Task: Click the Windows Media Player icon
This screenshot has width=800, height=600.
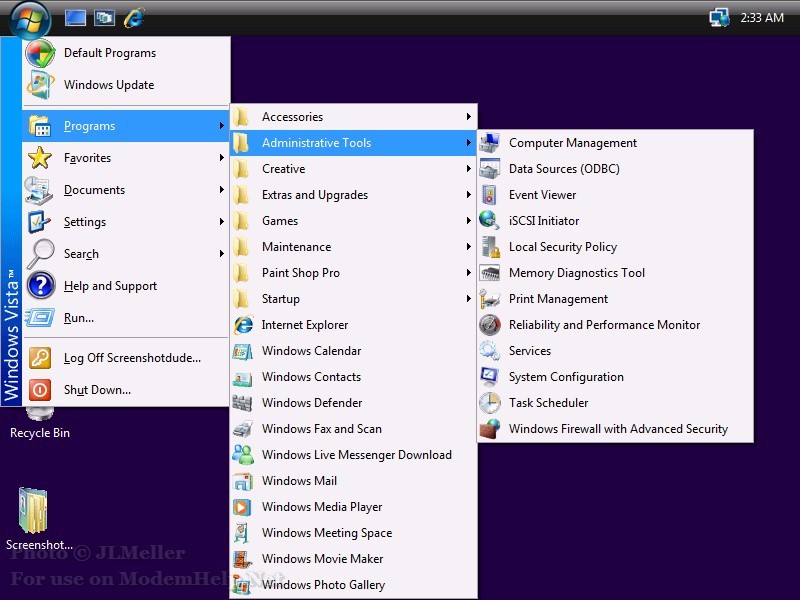Action: pos(242,507)
